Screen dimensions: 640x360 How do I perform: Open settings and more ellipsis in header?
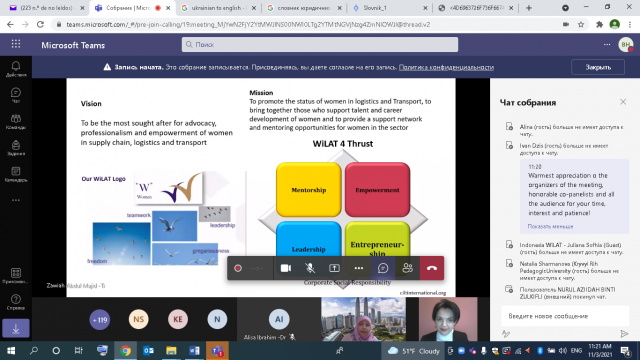coord(607,44)
